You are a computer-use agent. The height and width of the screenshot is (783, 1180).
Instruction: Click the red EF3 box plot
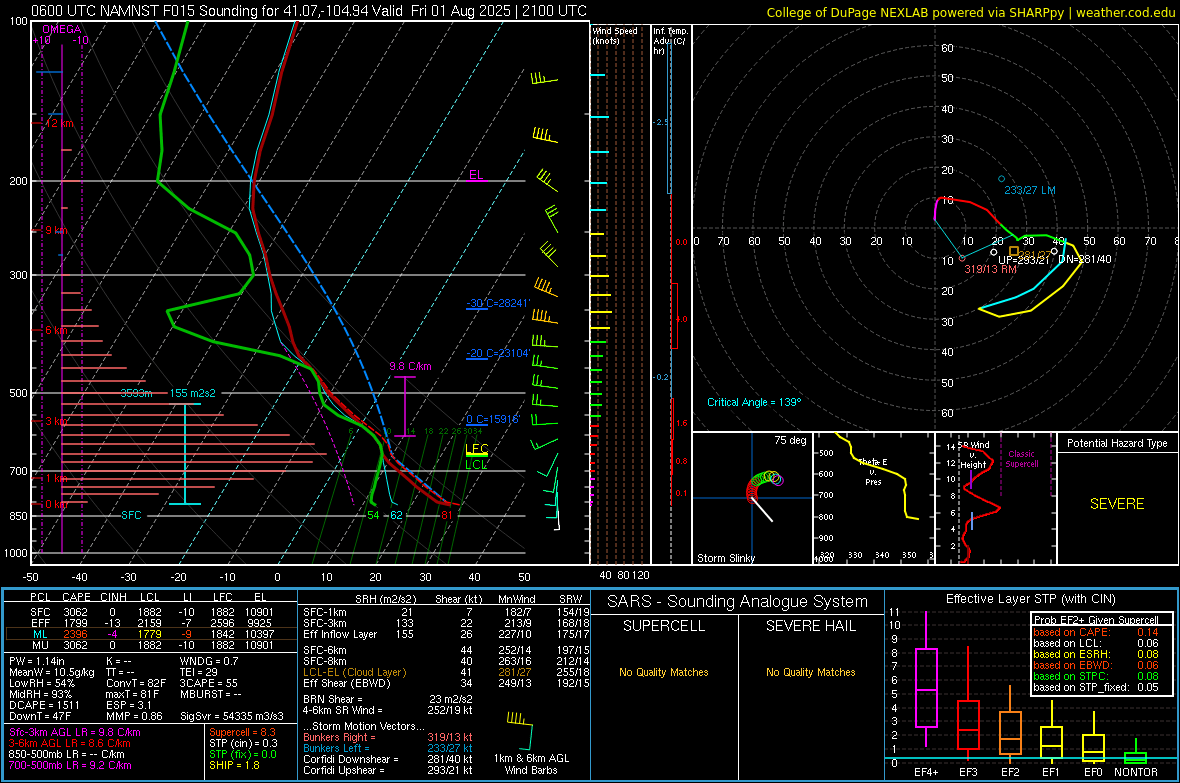click(968, 704)
